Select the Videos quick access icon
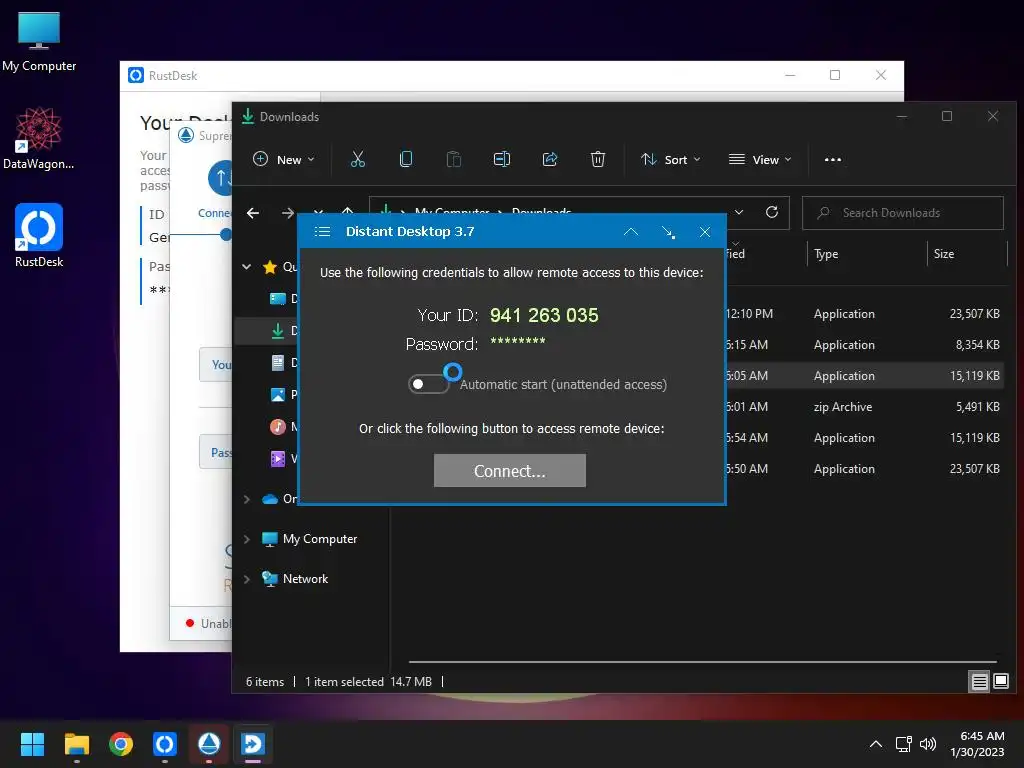This screenshot has width=1024, height=768. [x=278, y=458]
